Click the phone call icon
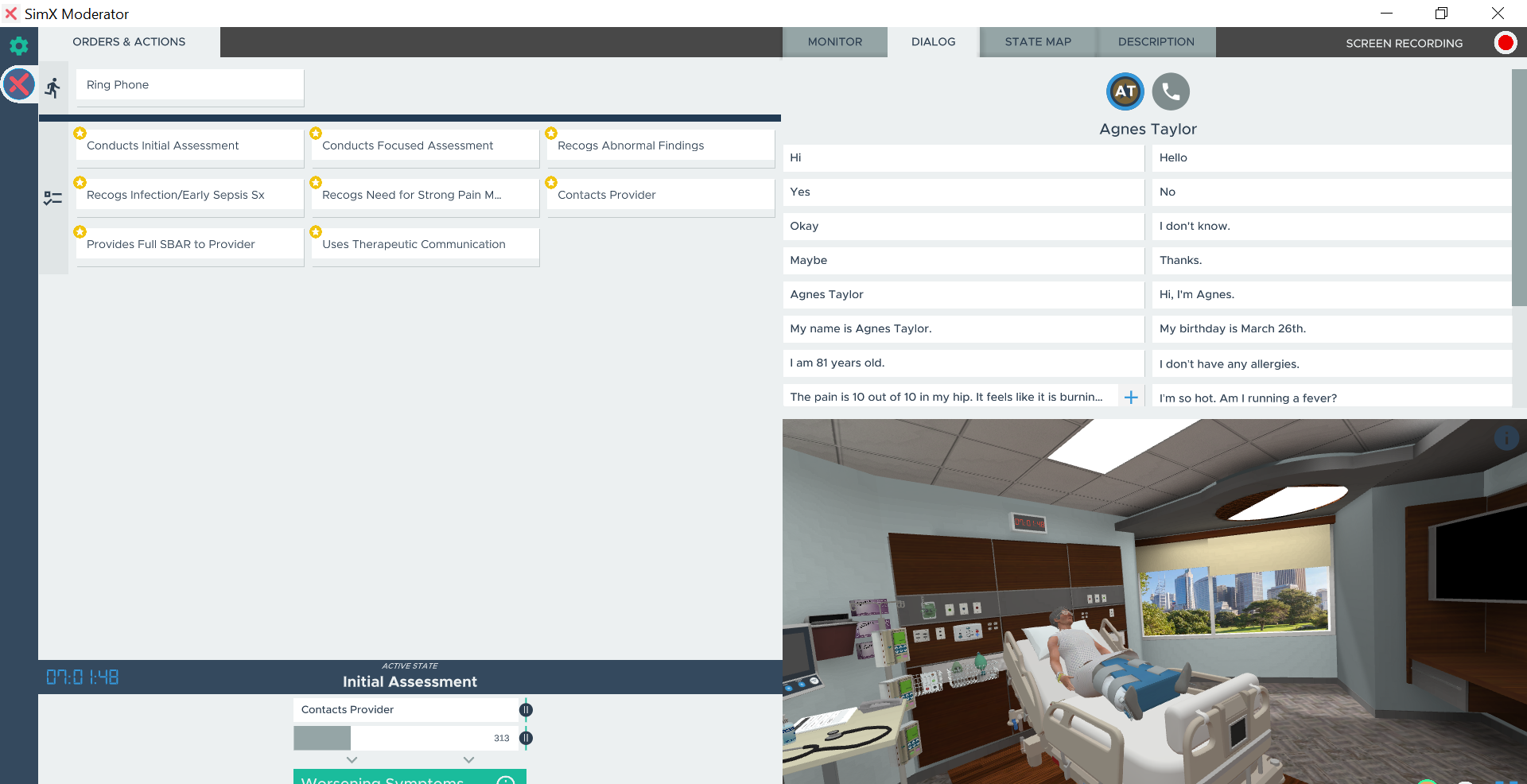1527x784 pixels. [x=1171, y=91]
